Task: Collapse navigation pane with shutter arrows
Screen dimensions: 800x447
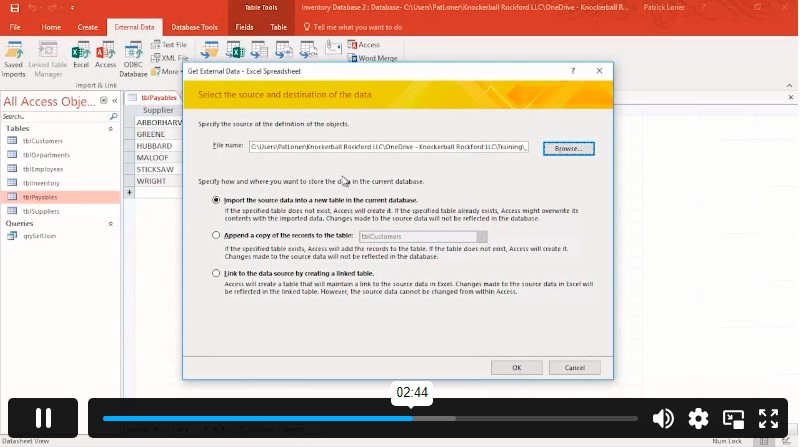Action: [115, 101]
